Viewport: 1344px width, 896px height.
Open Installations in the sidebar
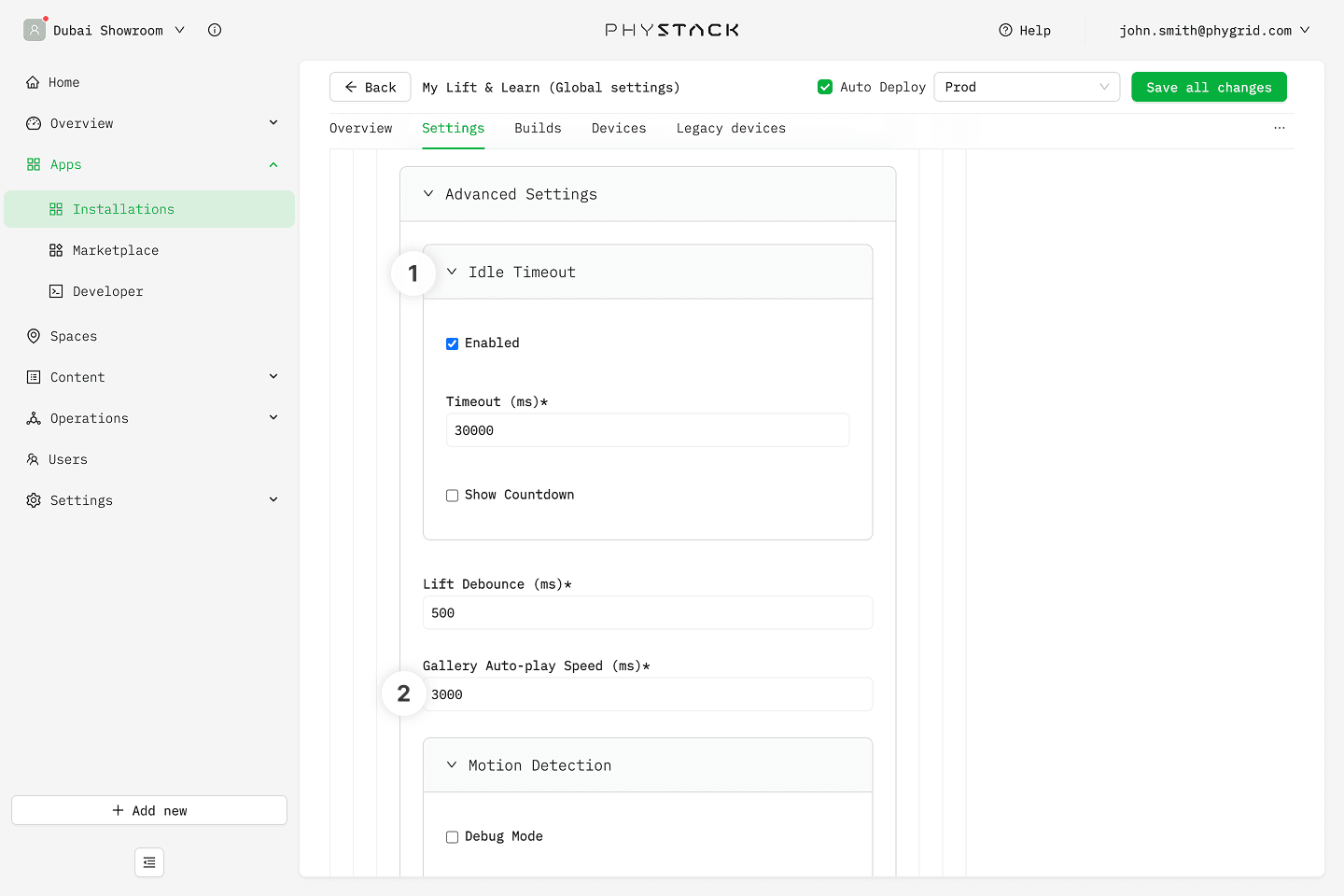click(149, 209)
